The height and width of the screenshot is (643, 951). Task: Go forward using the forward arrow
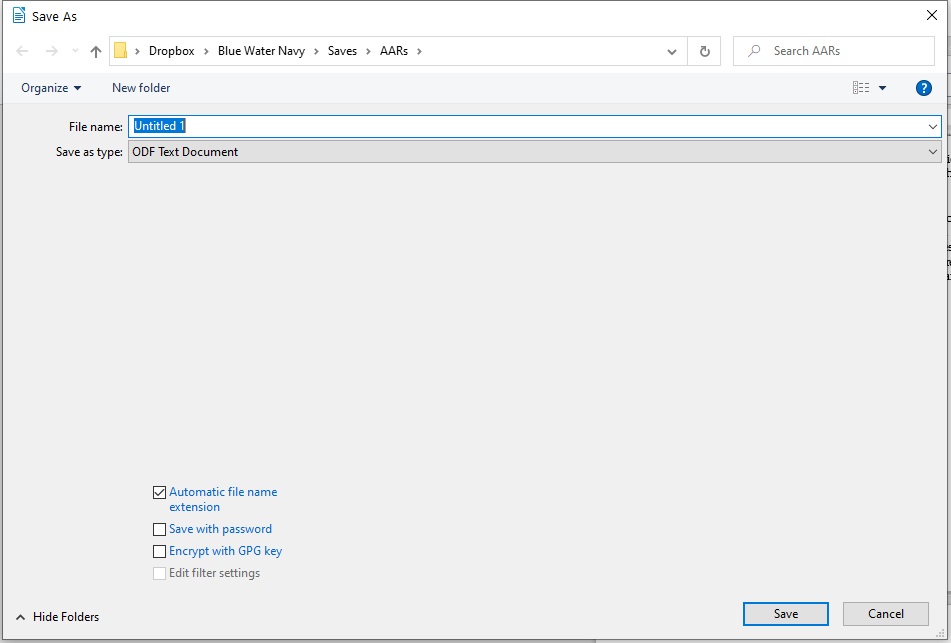click(x=52, y=51)
